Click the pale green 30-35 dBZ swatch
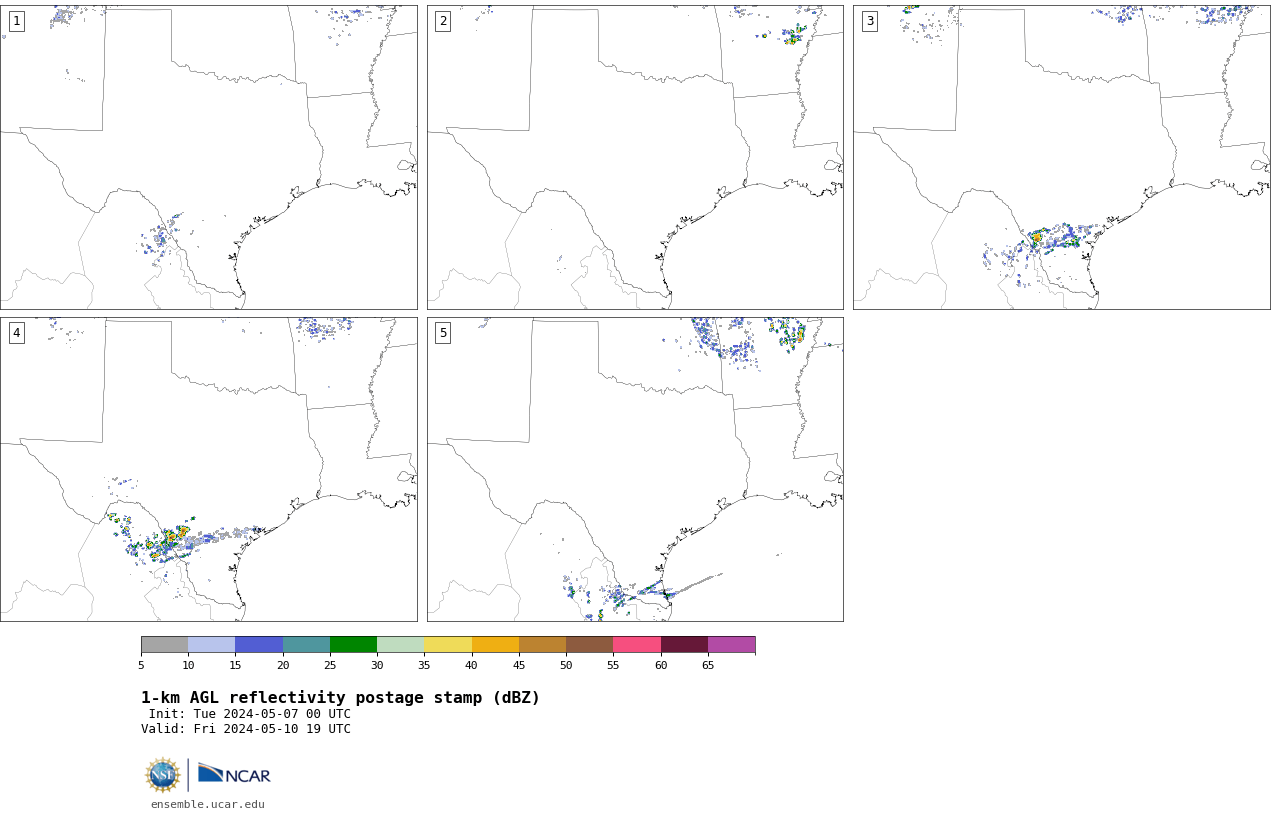This screenshot has height=815, width=1280. pyautogui.click(x=400, y=644)
